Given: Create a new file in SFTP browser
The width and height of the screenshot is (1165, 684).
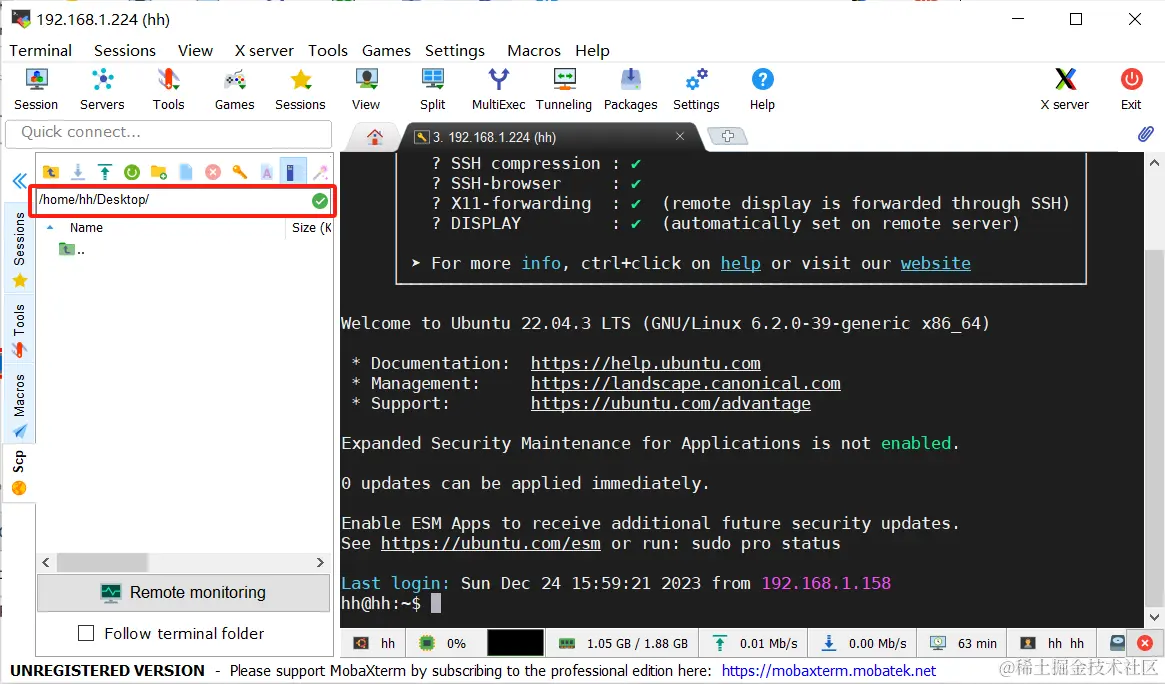Looking at the screenshot, I should [x=186, y=172].
